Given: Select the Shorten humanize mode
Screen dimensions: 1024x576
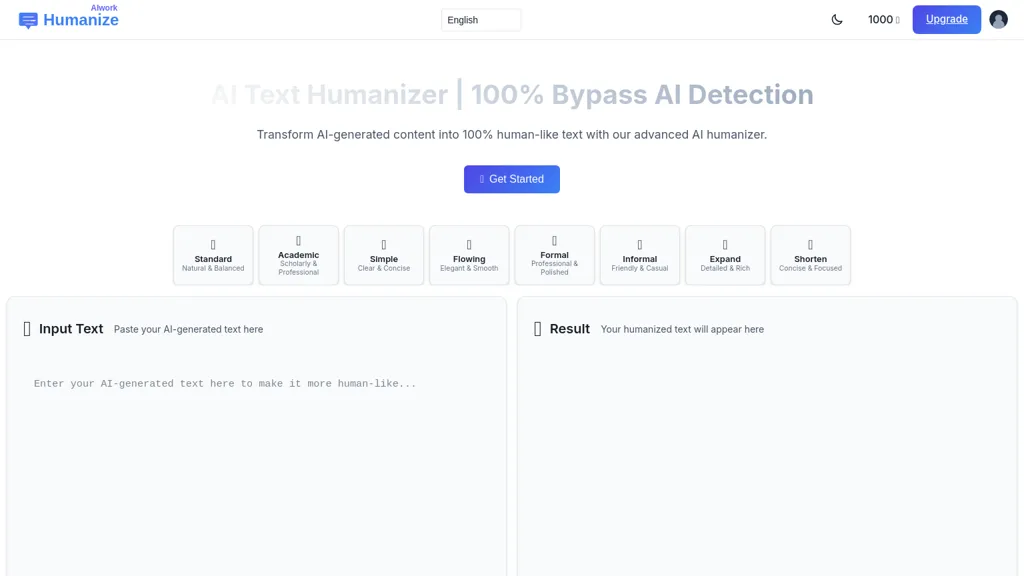Looking at the screenshot, I should pos(810,255).
